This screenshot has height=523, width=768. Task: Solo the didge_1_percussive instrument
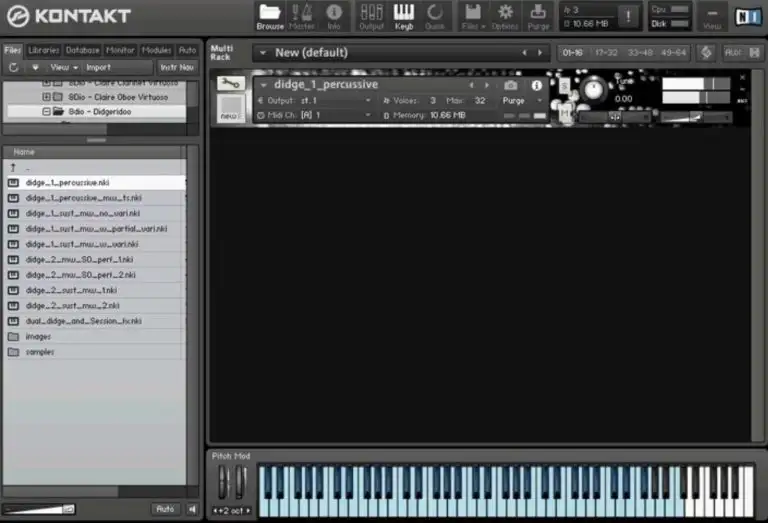tap(564, 87)
